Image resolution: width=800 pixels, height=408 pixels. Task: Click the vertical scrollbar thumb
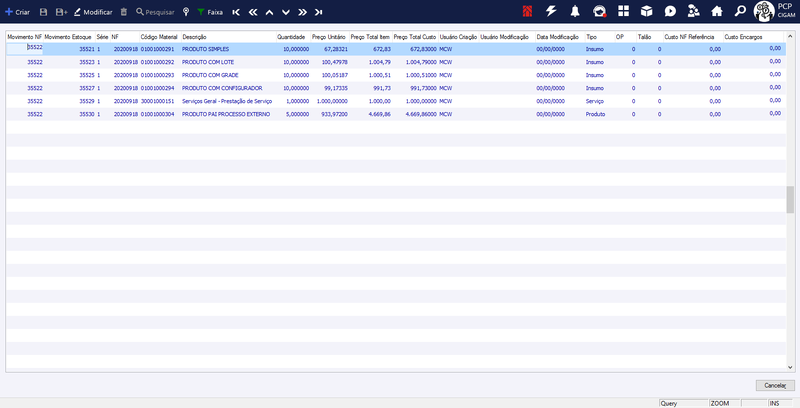coord(790,199)
